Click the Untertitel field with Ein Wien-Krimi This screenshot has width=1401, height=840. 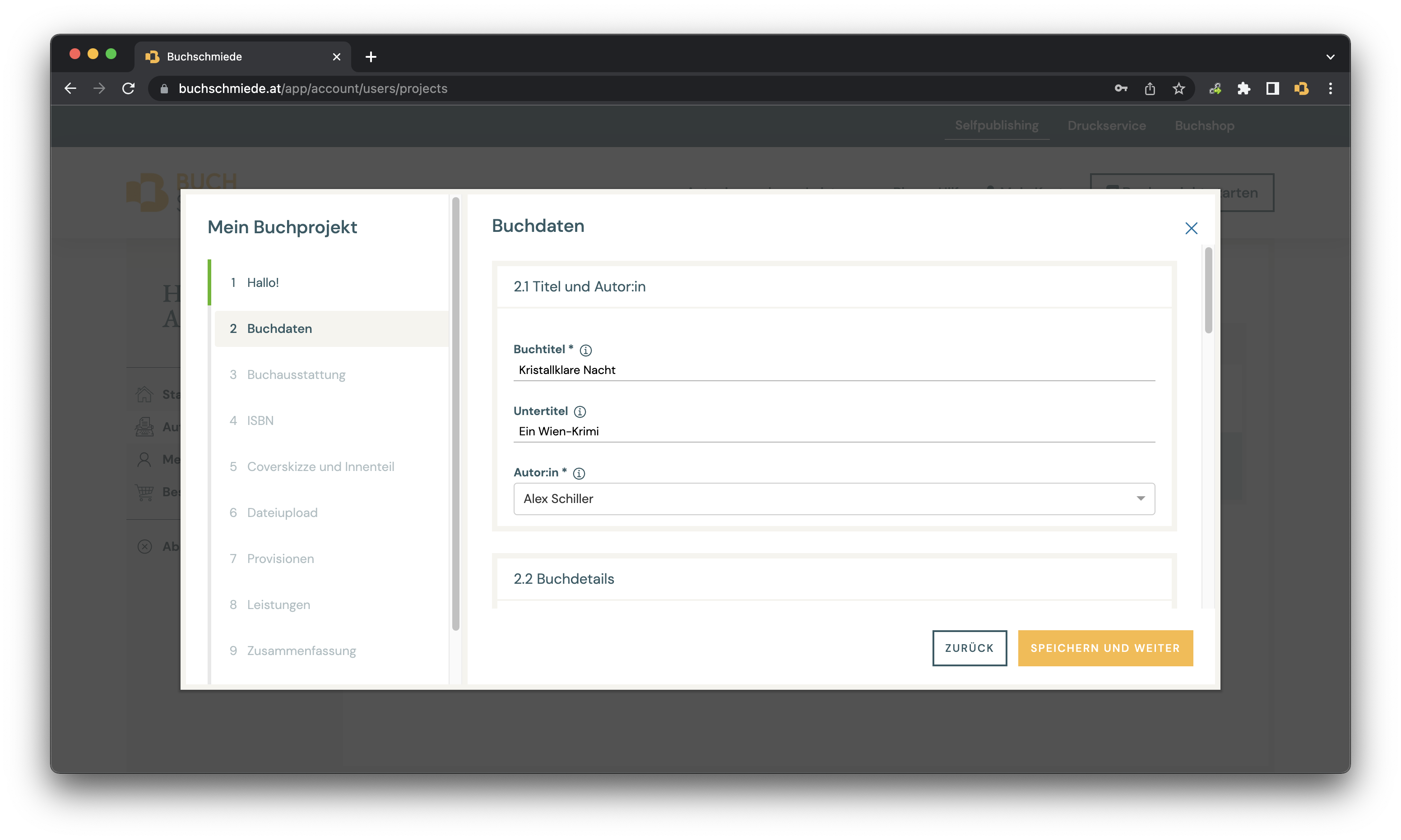pos(834,431)
